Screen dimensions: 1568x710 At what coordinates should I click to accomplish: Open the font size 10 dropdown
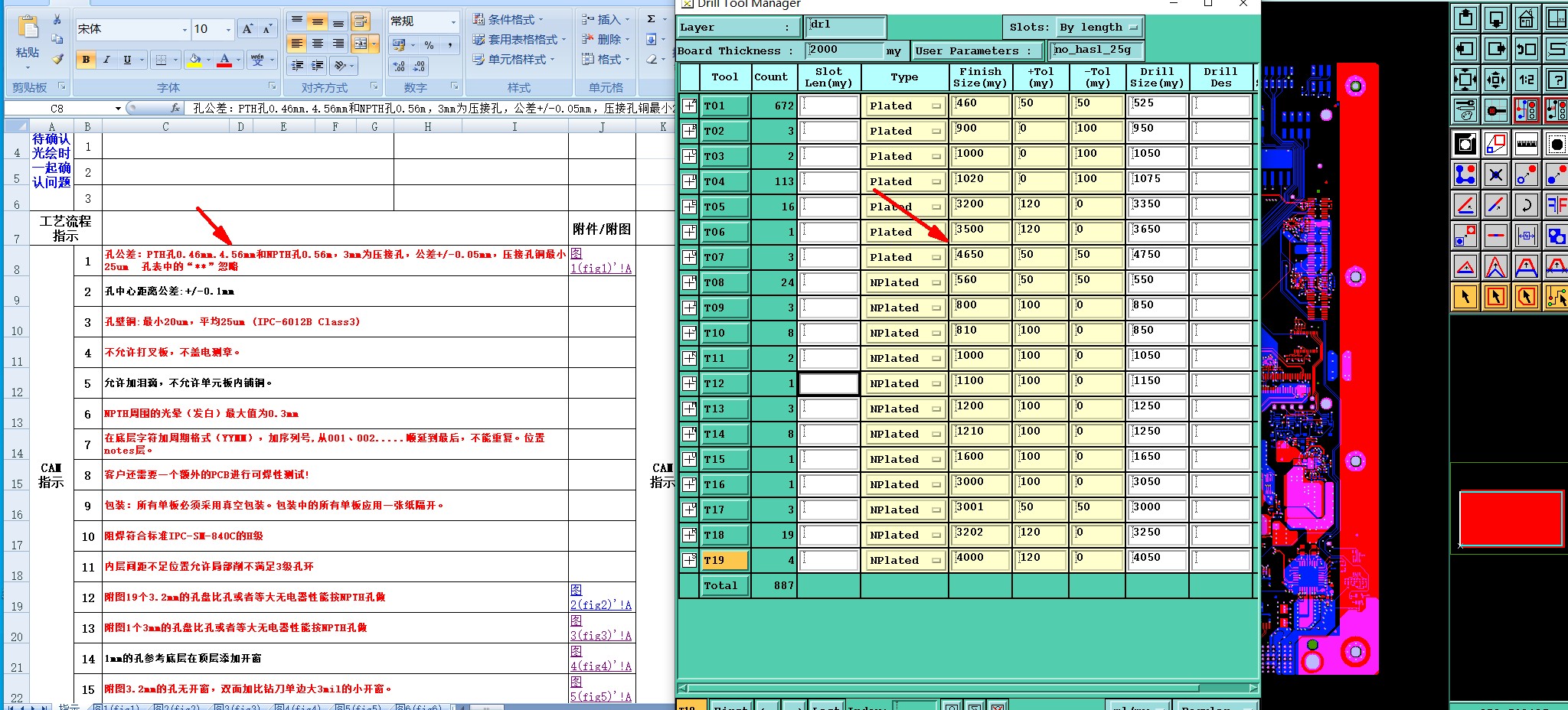[x=228, y=29]
